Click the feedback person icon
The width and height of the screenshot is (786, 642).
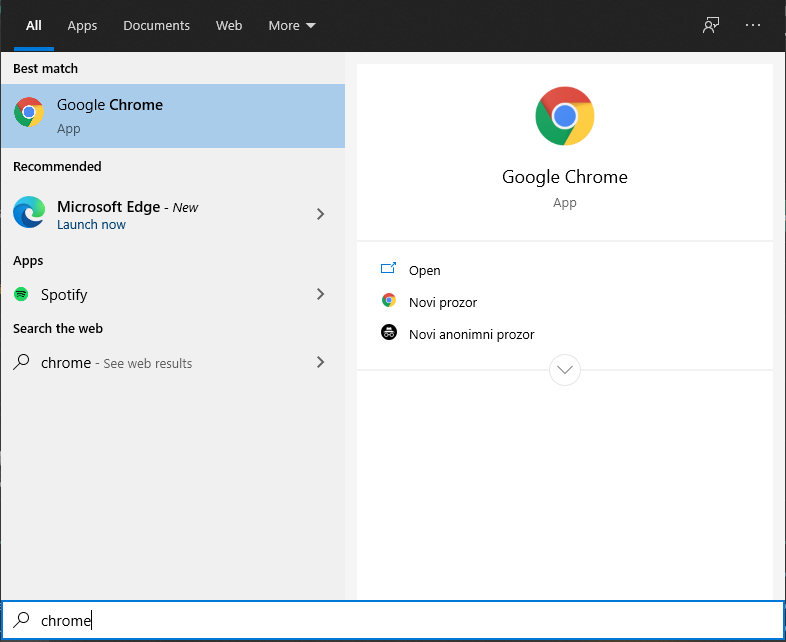710,25
